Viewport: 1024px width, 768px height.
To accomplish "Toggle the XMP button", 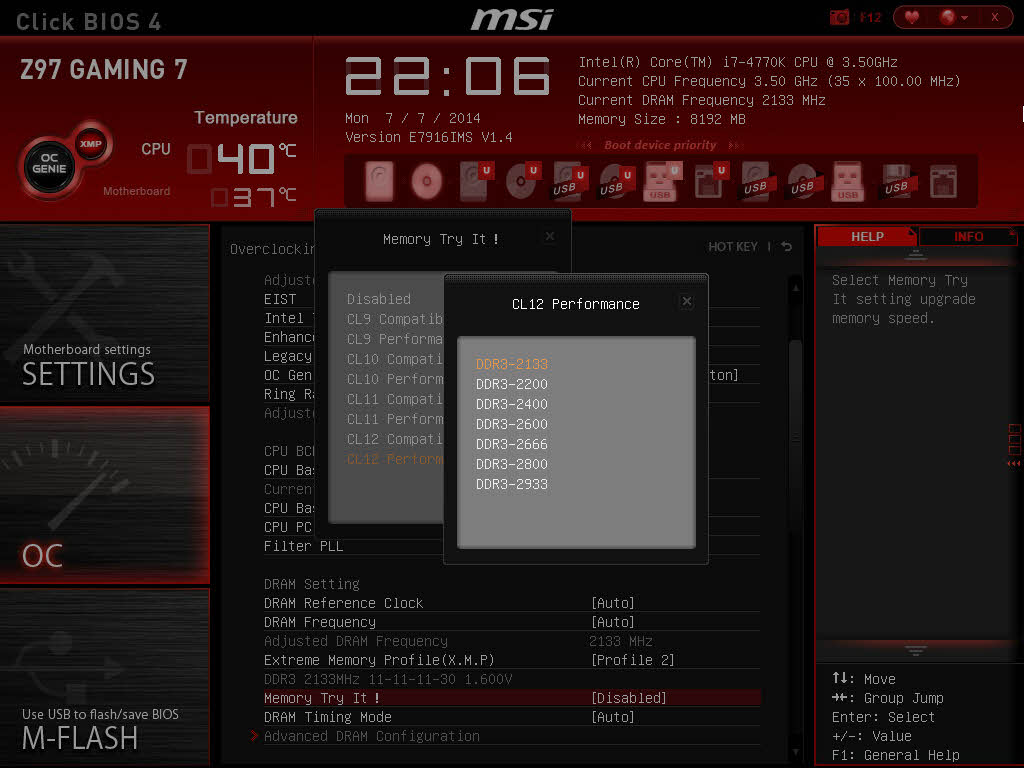I will [x=91, y=144].
